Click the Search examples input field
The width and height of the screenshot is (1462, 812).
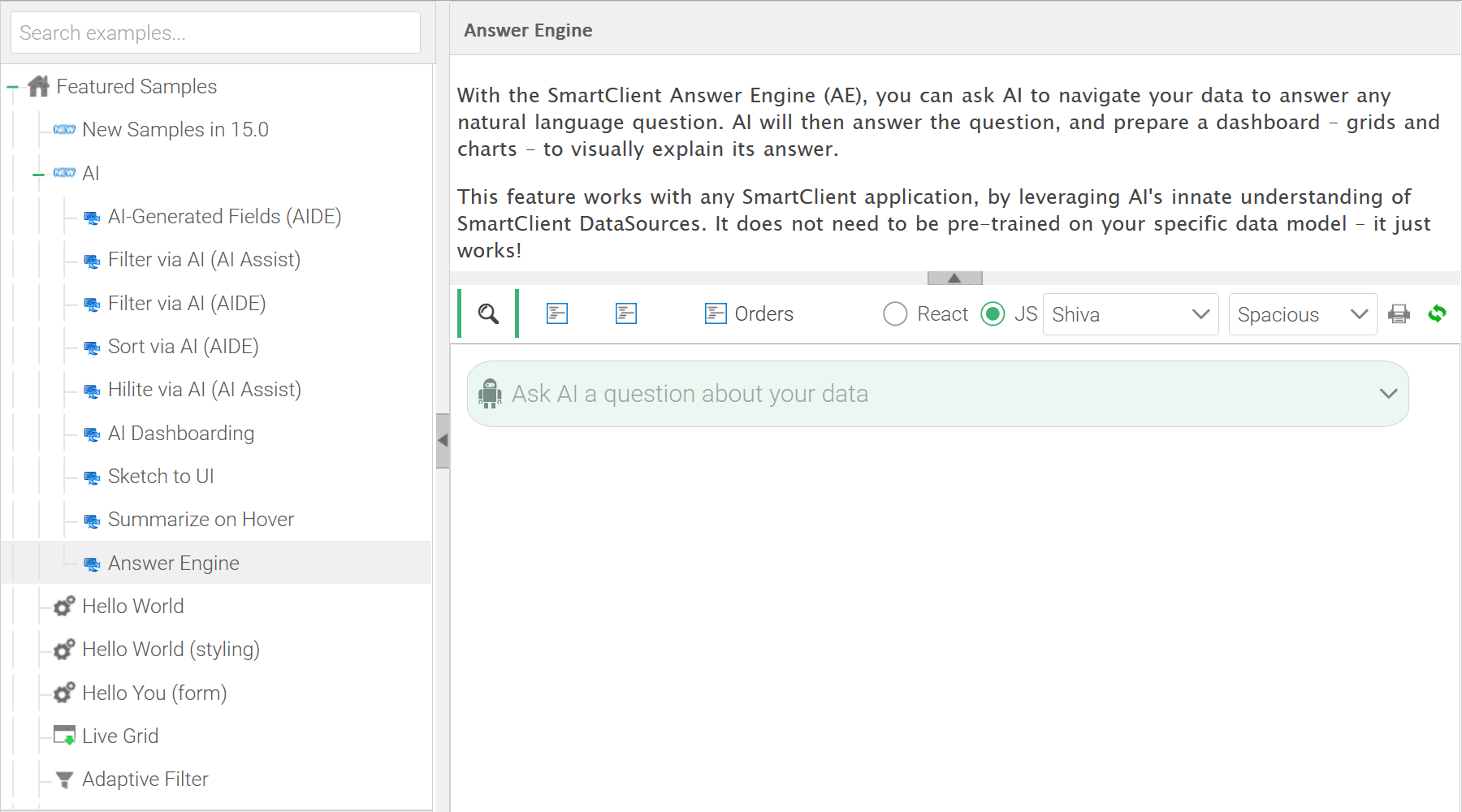click(x=215, y=32)
